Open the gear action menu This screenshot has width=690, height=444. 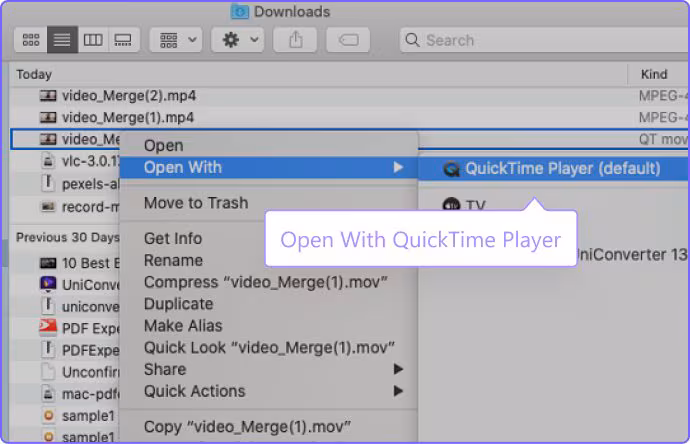238,40
